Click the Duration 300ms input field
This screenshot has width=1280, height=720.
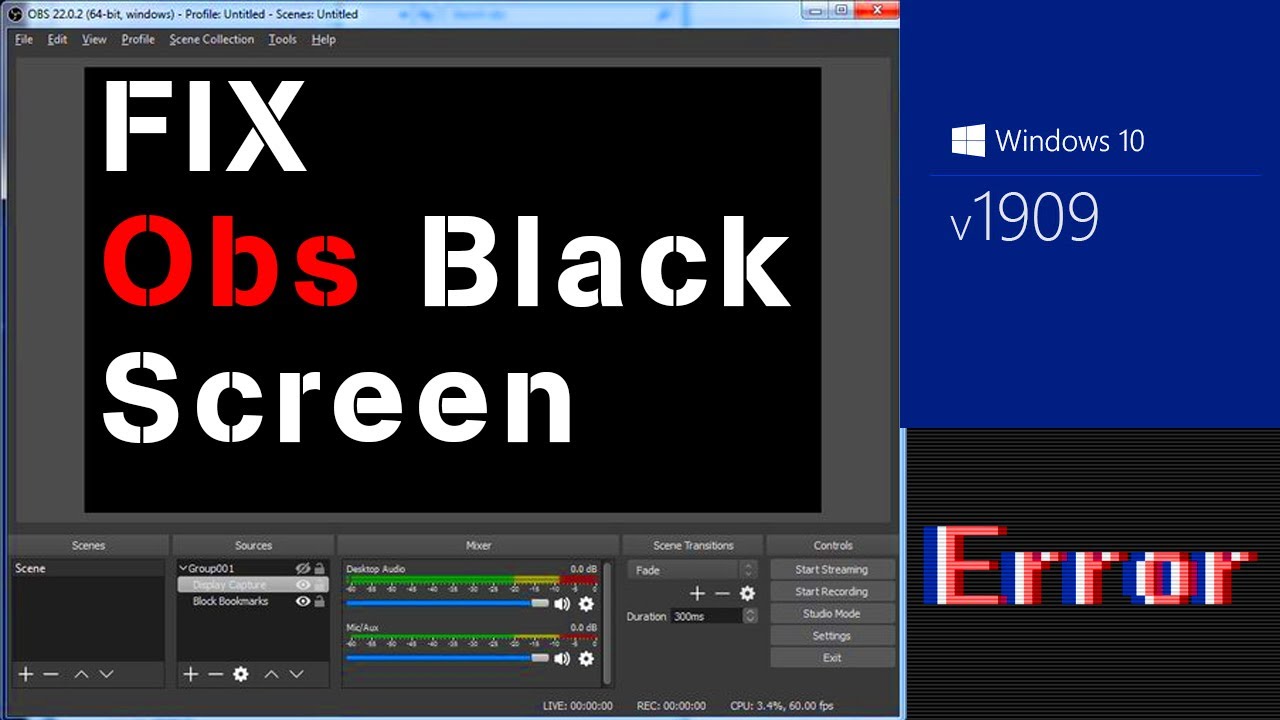[706, 616]
